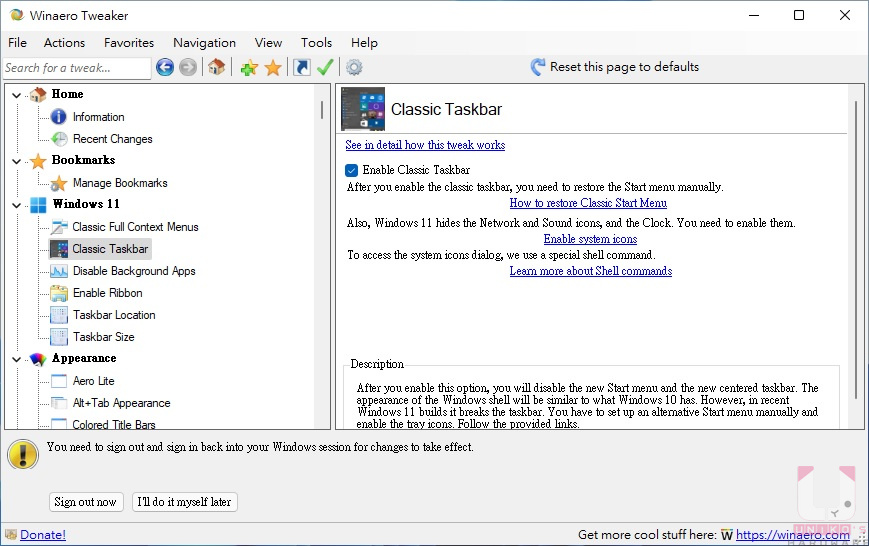869x546 pixels.
Task: Click the yellow warning exclamation icon
Action: (x=23, y=455)
